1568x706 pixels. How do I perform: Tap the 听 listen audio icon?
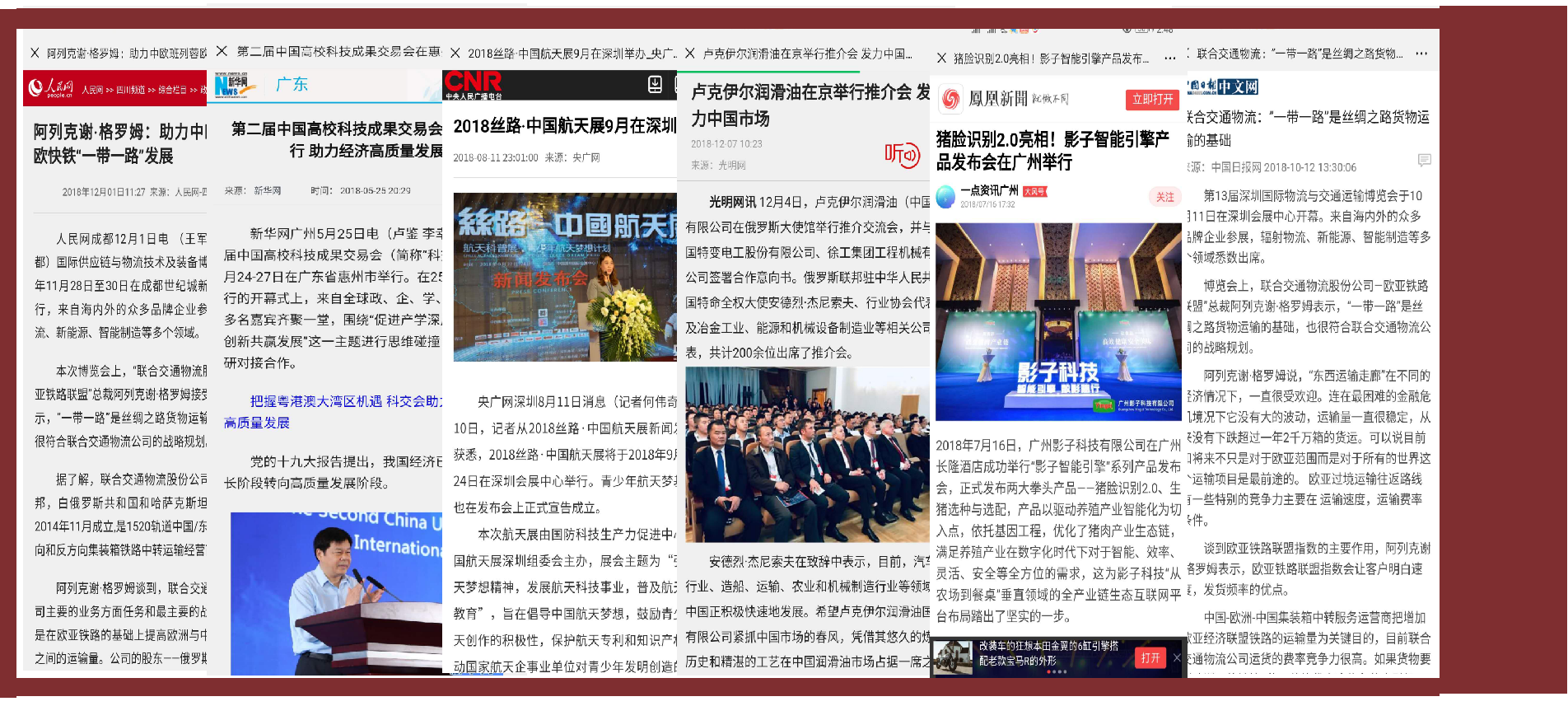click(x=902, y=154)
